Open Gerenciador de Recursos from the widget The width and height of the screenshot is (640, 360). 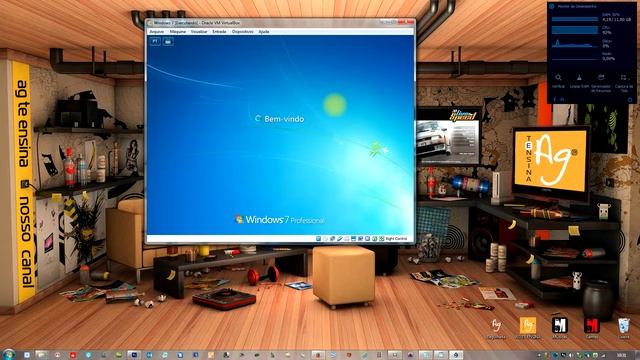coord(601,82)
